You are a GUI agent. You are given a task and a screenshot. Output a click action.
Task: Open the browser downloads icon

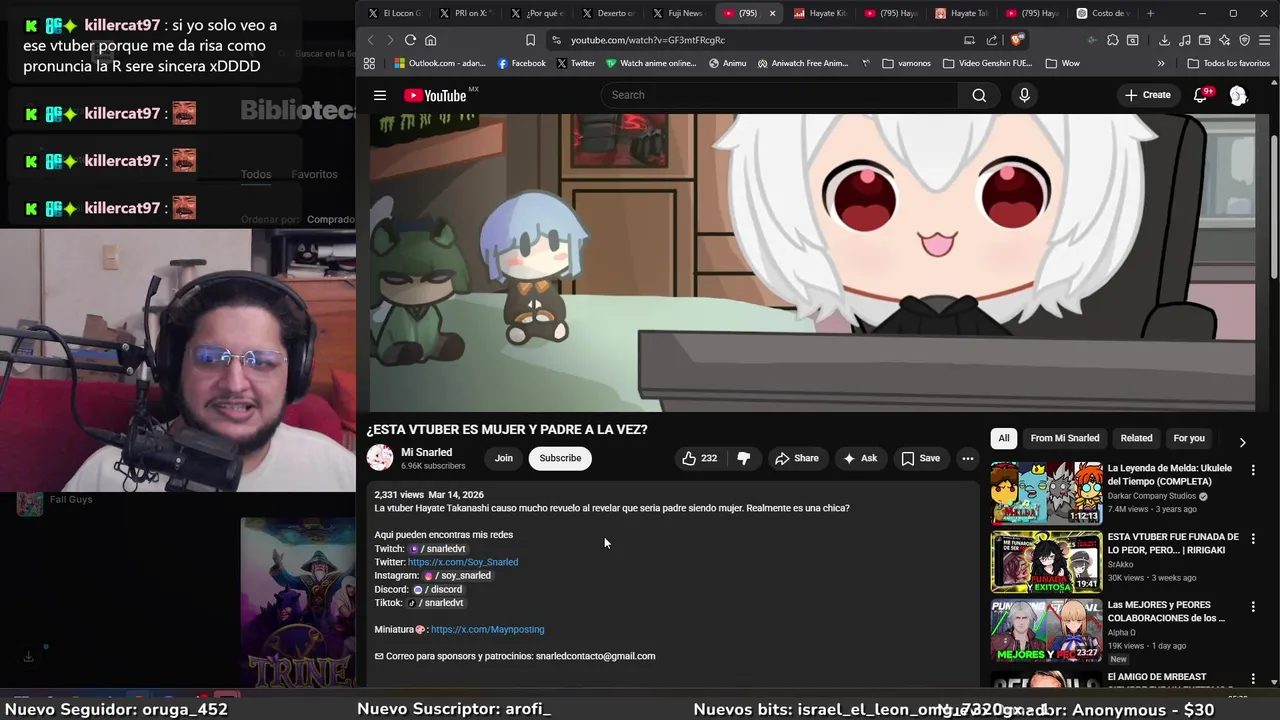[x=1164, y=40]
